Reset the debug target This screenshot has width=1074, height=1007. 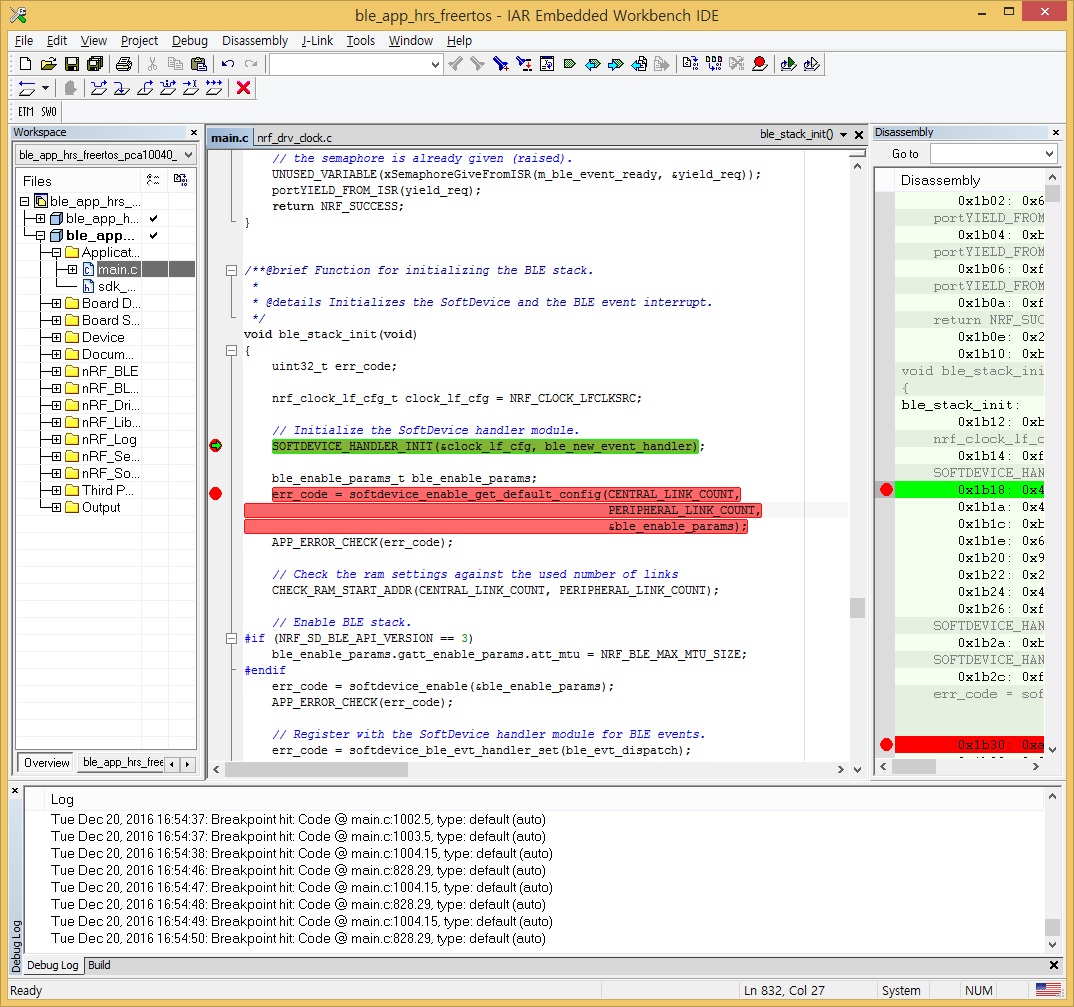click(26, 88)
